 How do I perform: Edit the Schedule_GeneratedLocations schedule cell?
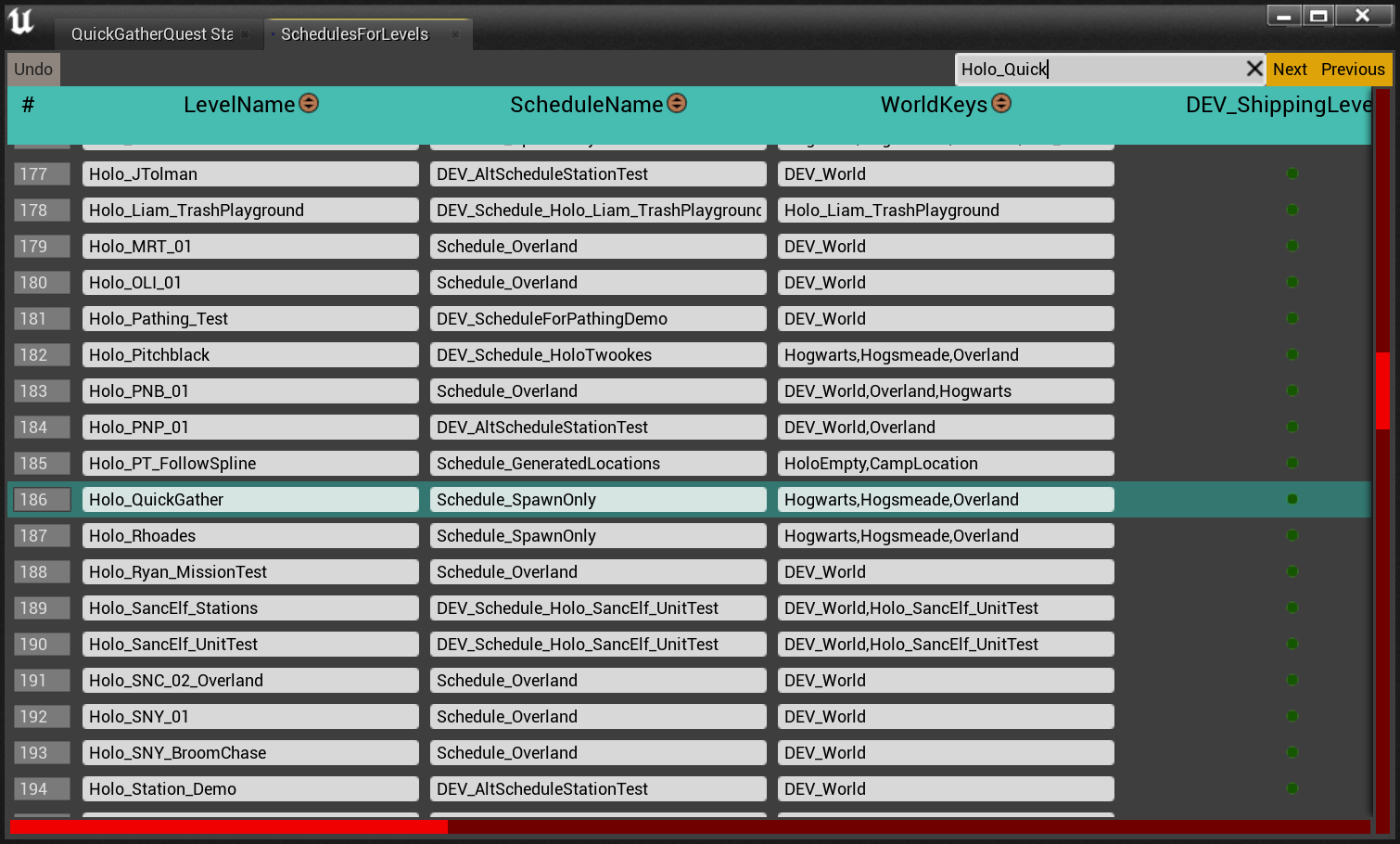coord(598,463)
